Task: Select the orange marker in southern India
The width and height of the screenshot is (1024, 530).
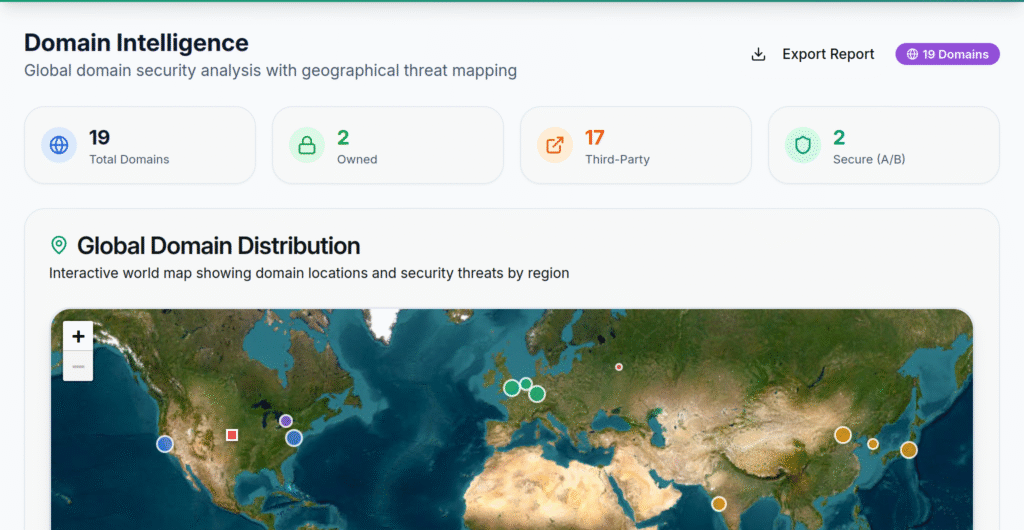Action: click(719, 504)
